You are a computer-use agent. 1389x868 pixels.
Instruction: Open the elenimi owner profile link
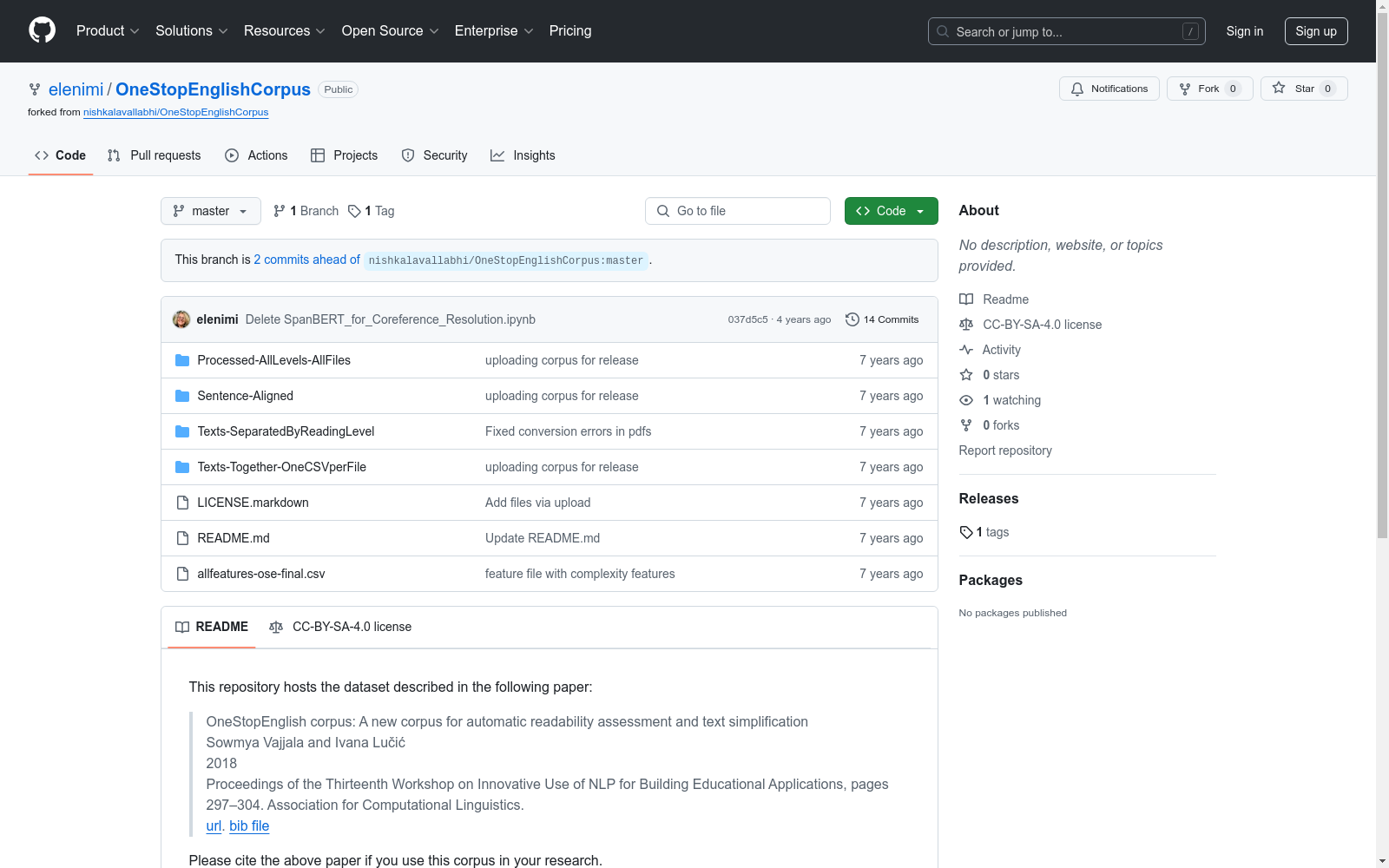point(76,89)
